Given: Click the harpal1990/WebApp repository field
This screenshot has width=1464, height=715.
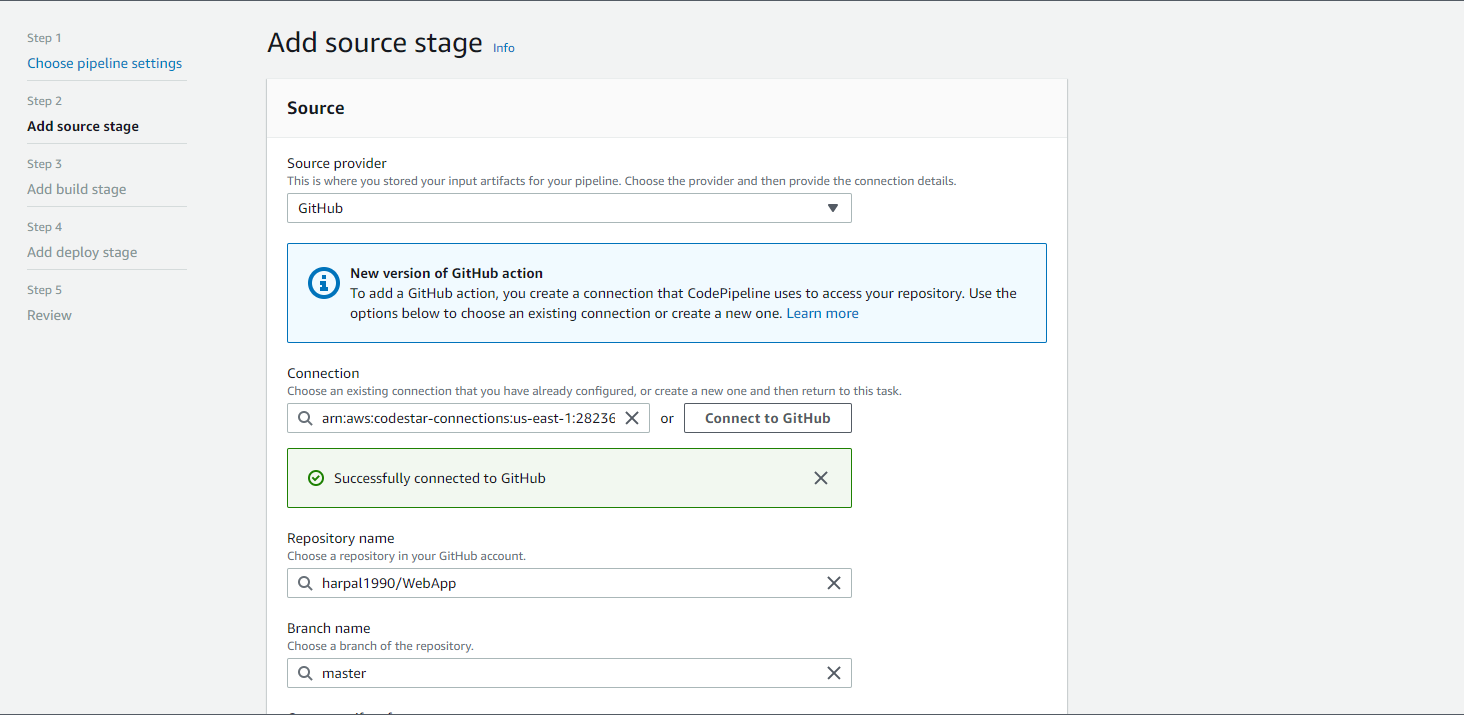Looking at the screenshot, I should [569, 583].
